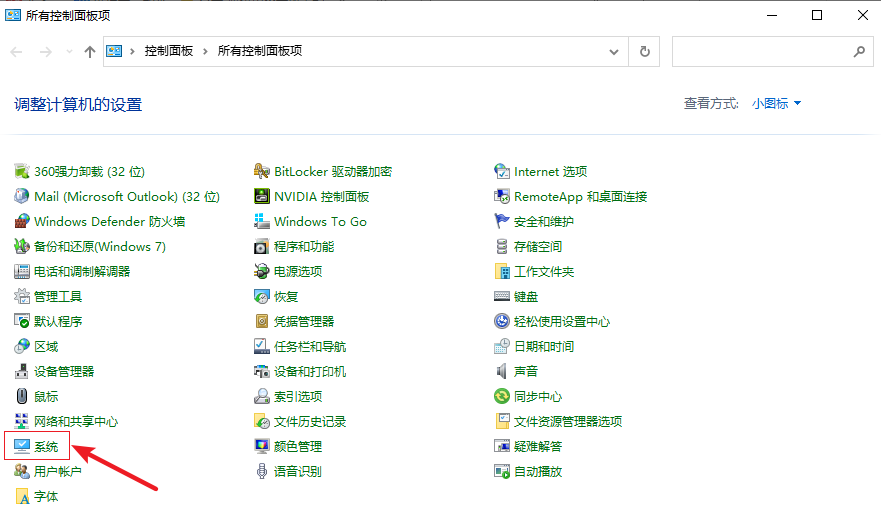This screenshot has height=511, width=881.
Task: Expand the address bar history dropdown arrow
Action: point(614,51)
